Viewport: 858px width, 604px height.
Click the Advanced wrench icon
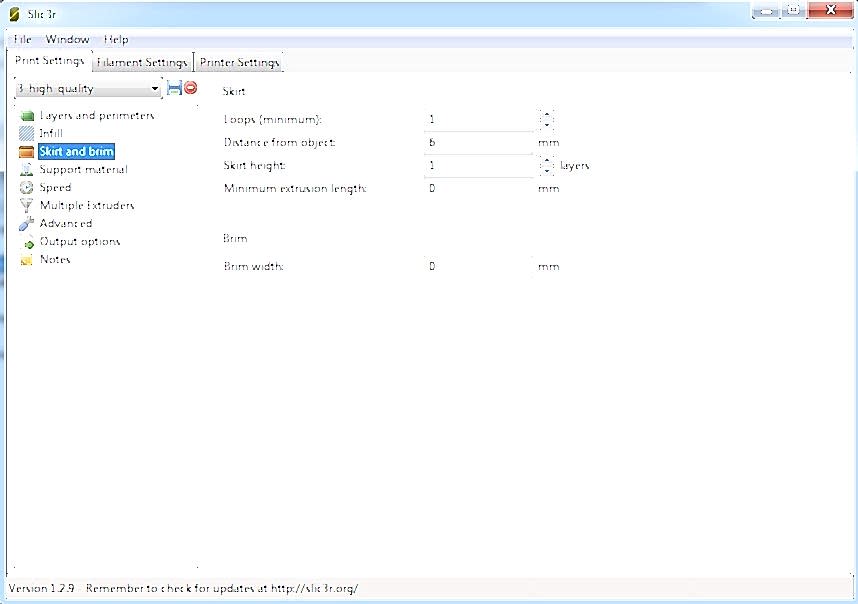[x=27, y=224]
